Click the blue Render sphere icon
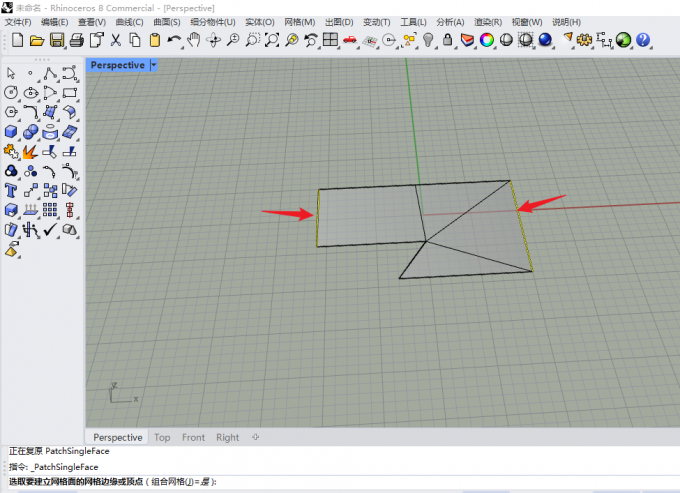The height and width of the screenshot is (493, 680). 545,40
